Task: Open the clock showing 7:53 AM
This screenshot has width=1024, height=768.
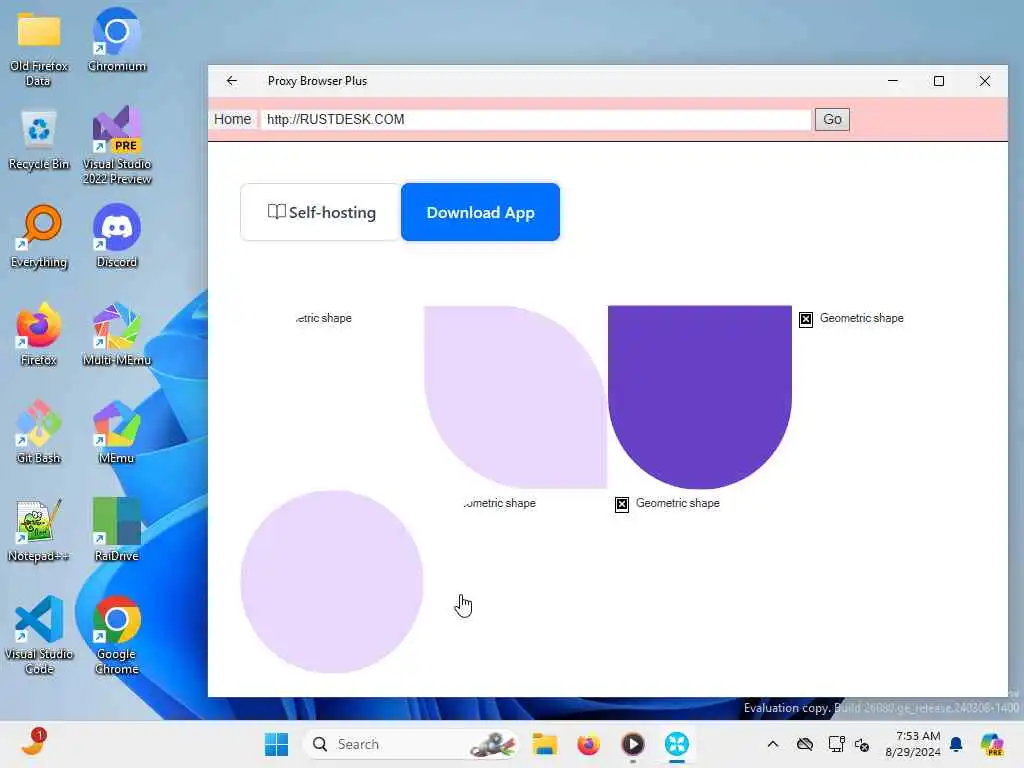Action: pos(913,744)
